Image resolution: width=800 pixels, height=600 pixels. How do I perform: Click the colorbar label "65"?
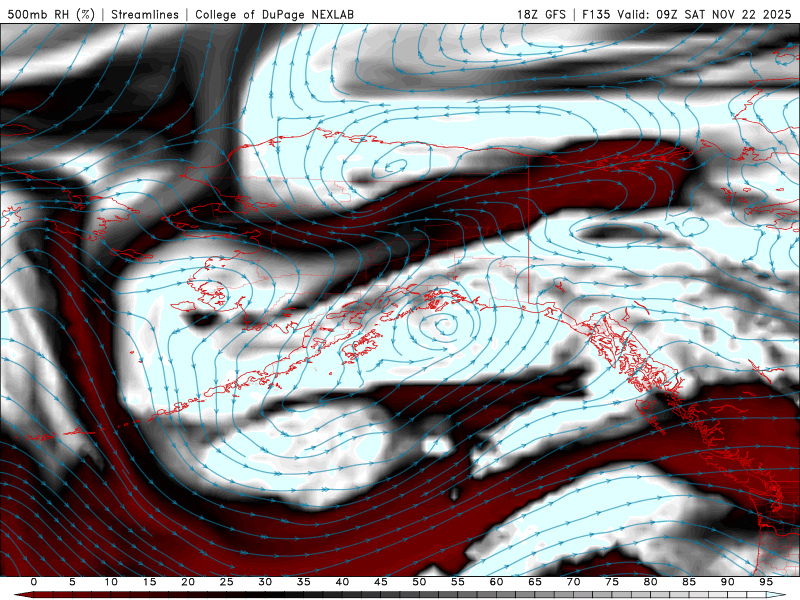click(x=535, y=582)
